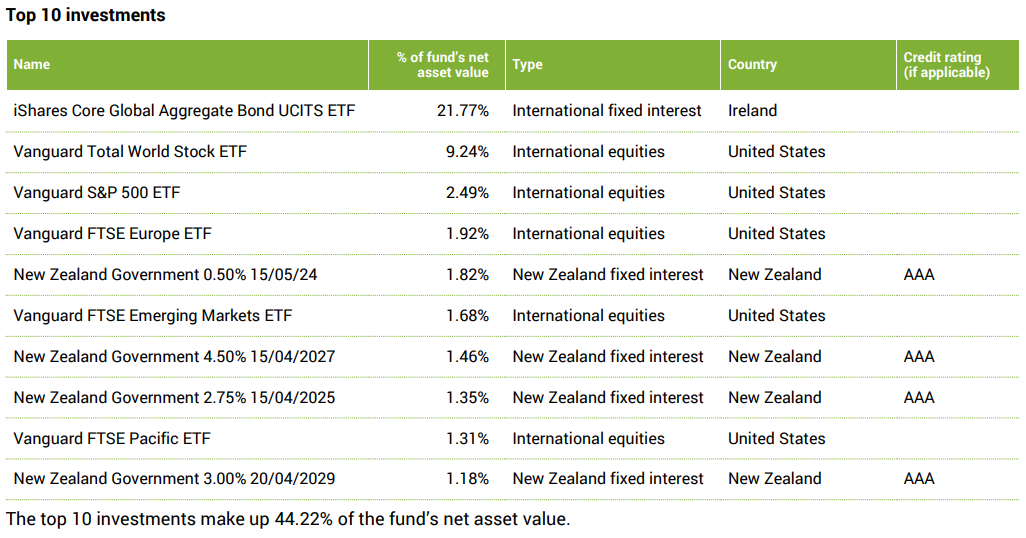Select New Zealand Government 3.00% 20/04/2029
This screenshot has height=538, width=1026.
tap(174, 479)
